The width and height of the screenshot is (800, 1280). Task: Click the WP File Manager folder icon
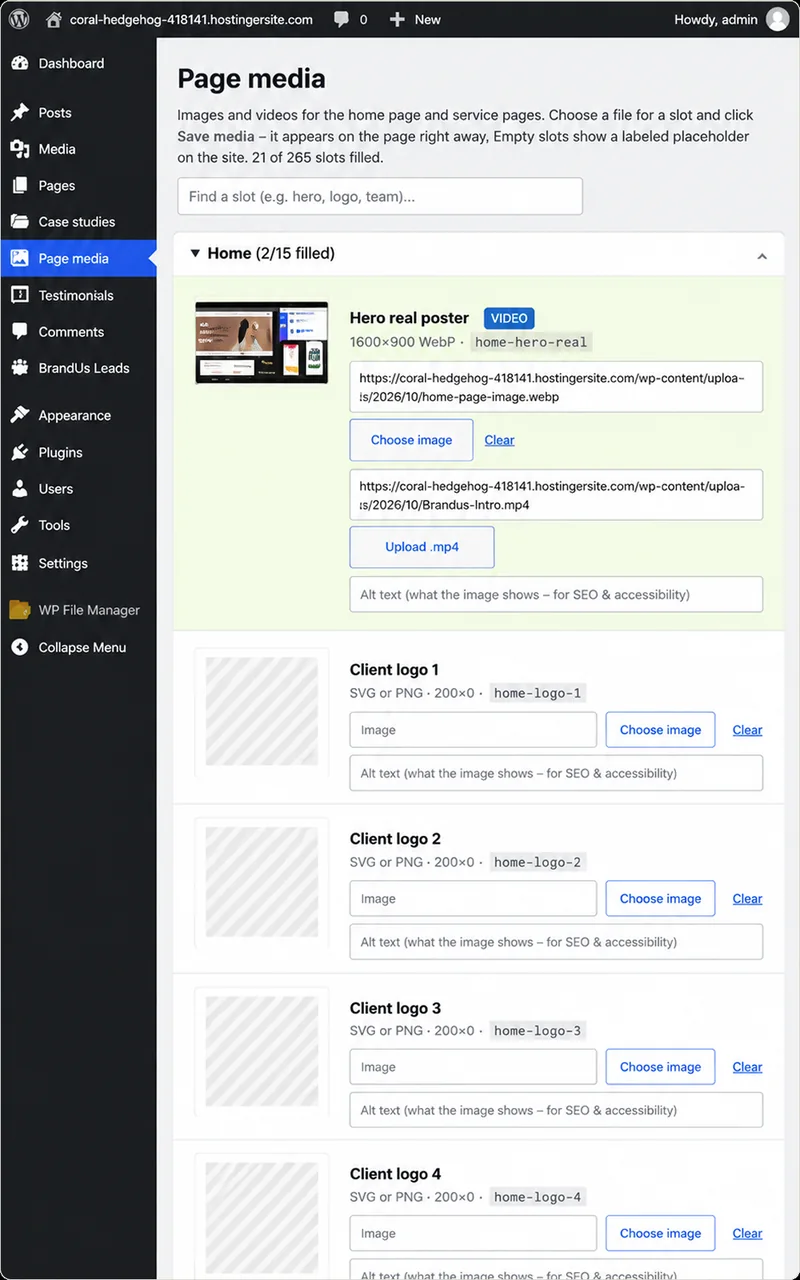pos(20,610)
